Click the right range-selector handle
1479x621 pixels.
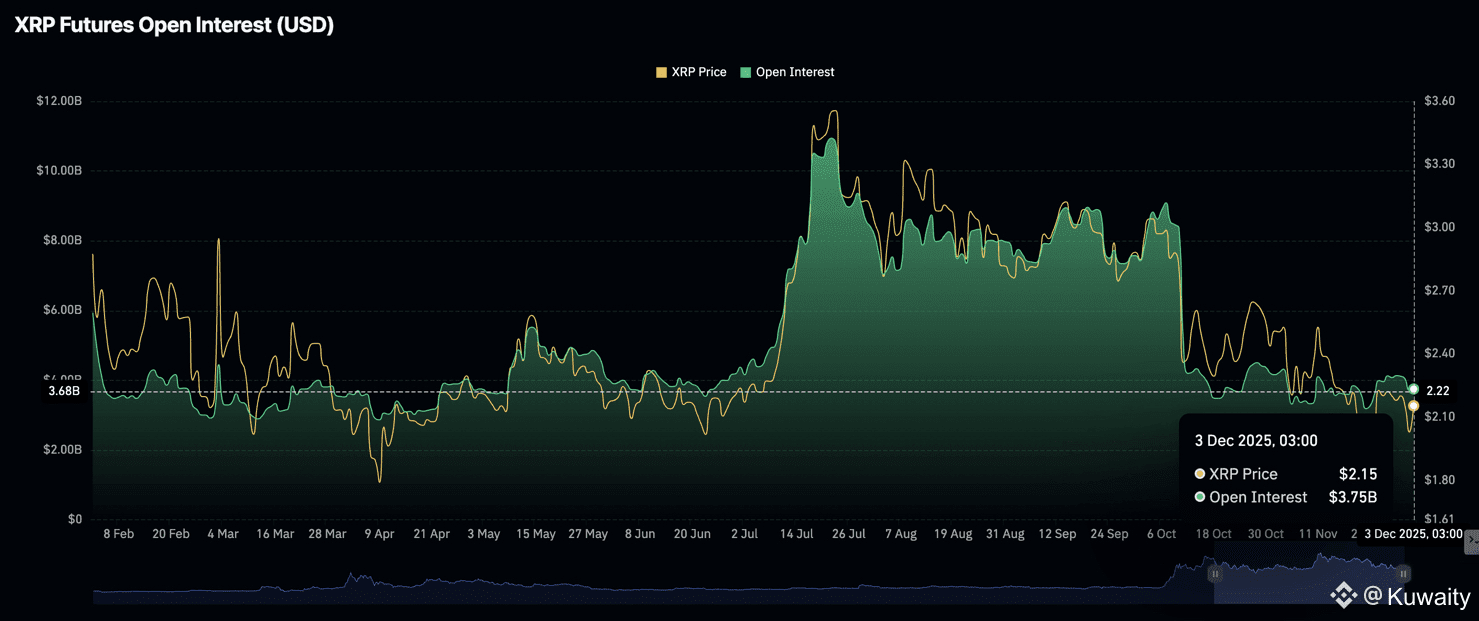(1403, 574)
